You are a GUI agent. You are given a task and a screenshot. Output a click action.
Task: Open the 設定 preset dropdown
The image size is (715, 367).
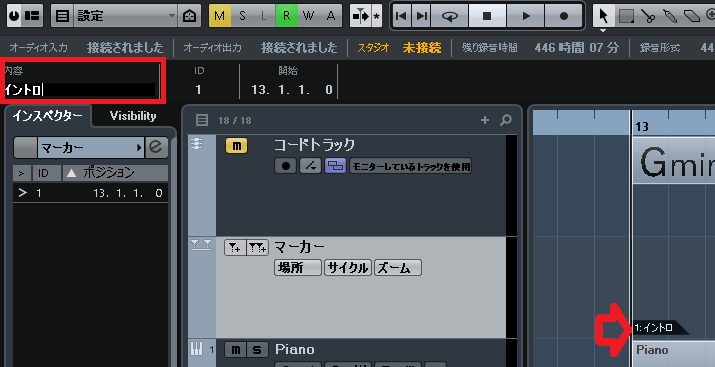coord(125,16)
